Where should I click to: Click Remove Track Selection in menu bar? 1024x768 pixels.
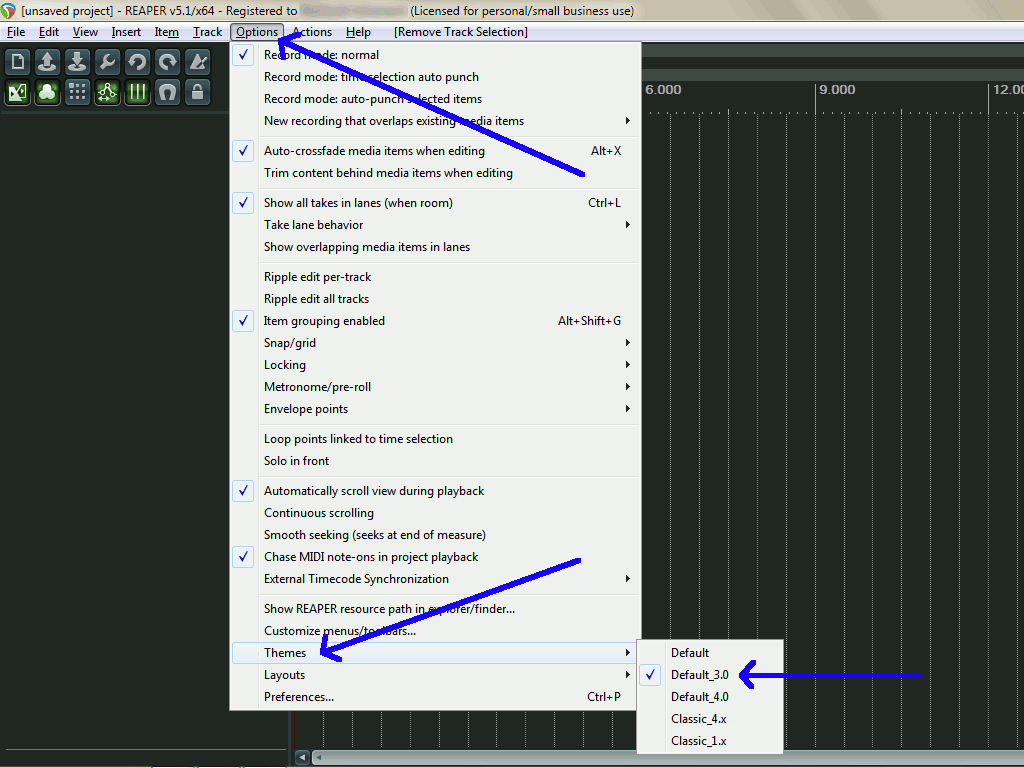[461, 32]
